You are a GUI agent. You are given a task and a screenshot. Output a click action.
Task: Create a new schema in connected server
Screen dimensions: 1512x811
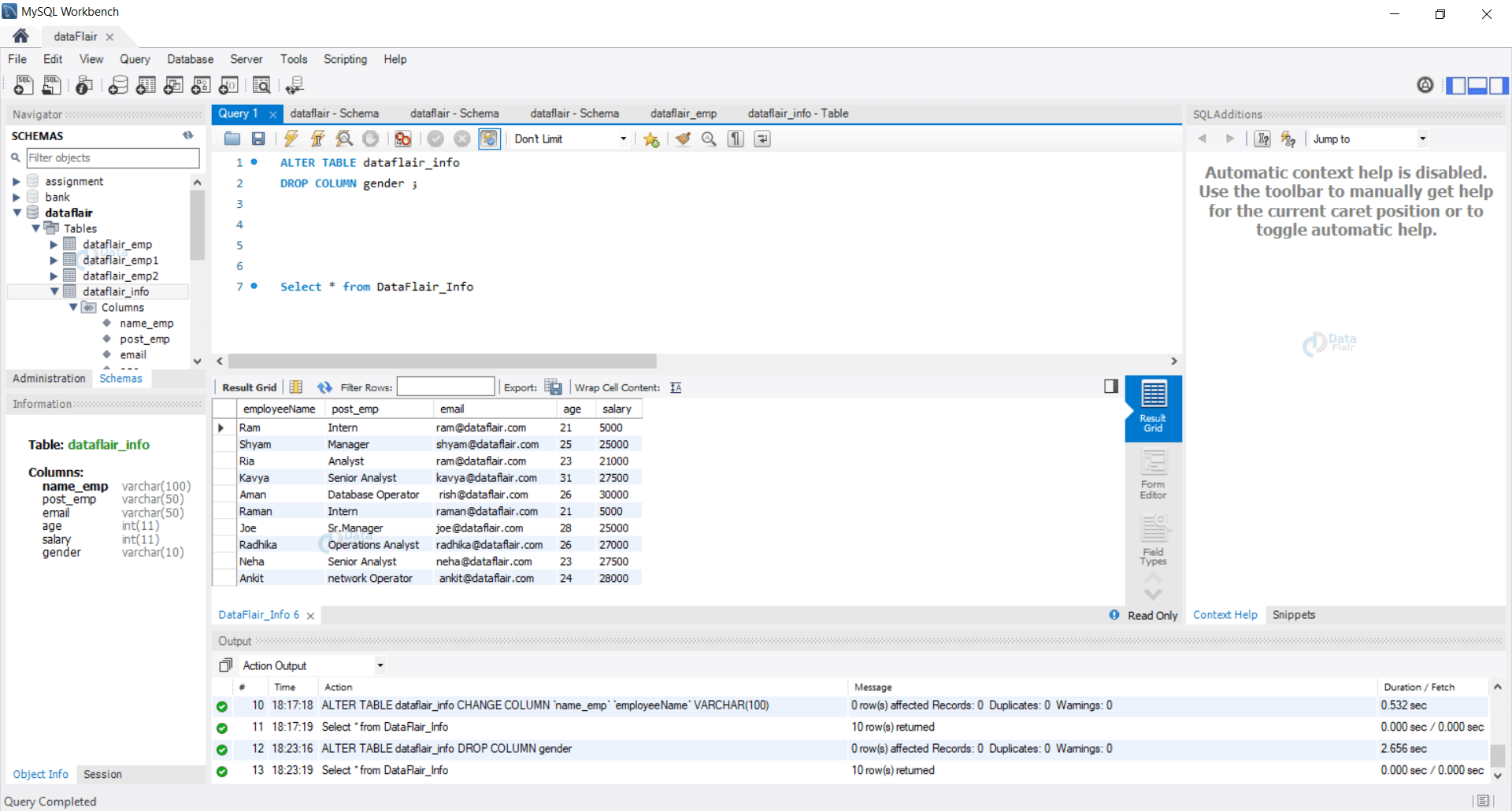point(118,85)
